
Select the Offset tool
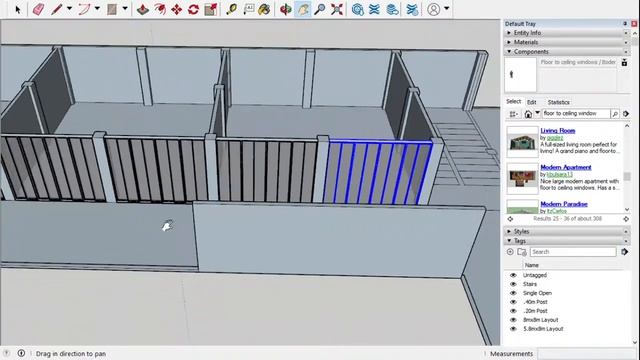point(160,9)
